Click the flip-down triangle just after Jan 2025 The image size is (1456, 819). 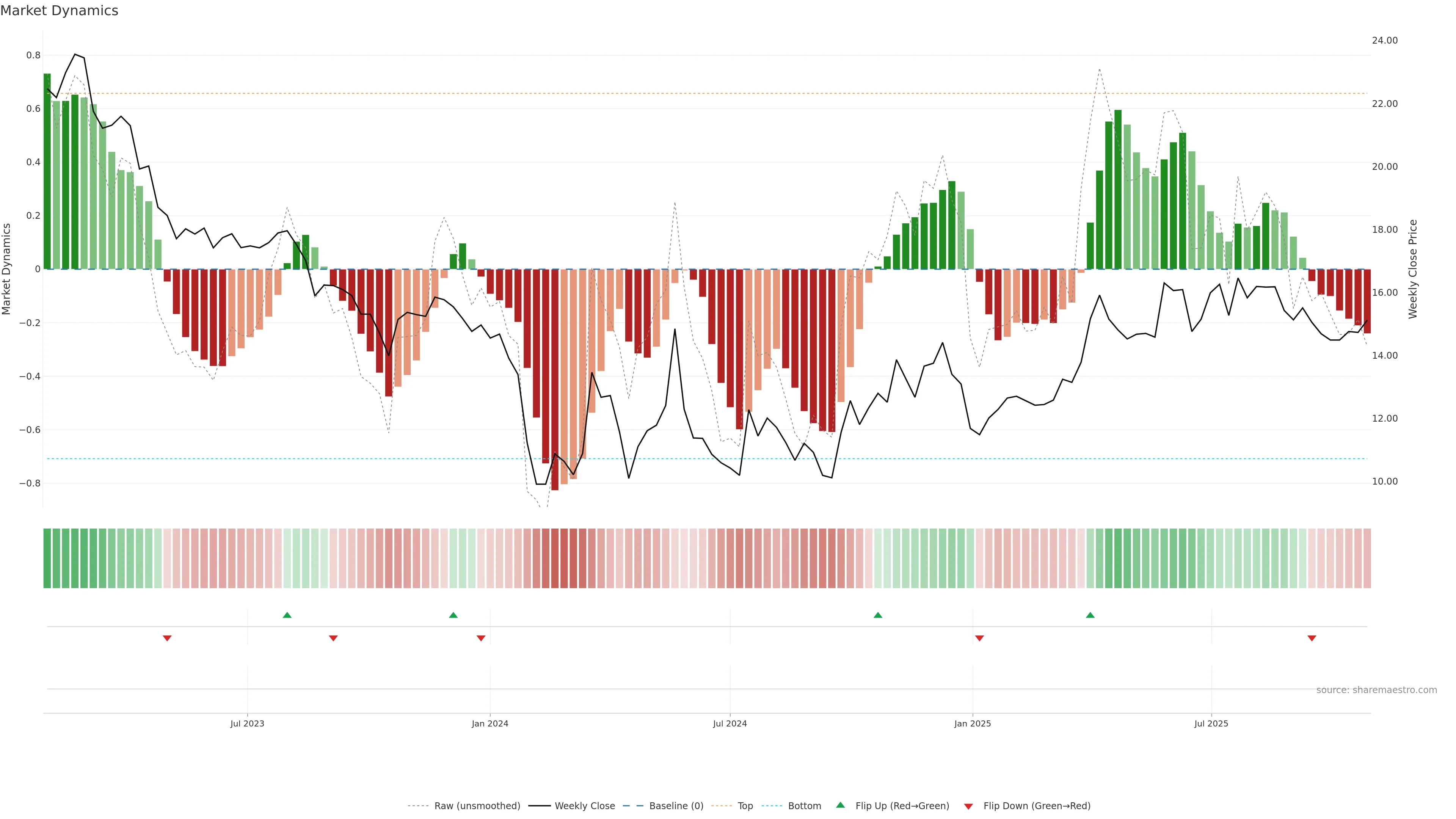point(979,638)
